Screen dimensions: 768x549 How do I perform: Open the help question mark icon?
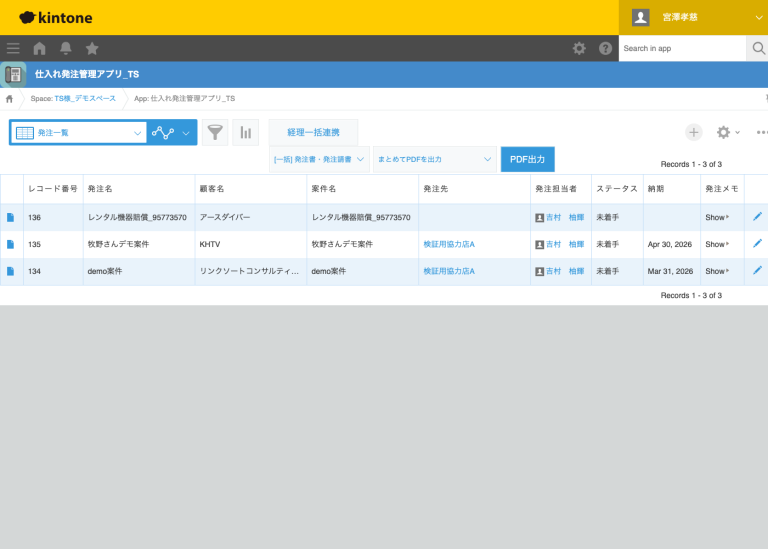click(x=605, y=48)
